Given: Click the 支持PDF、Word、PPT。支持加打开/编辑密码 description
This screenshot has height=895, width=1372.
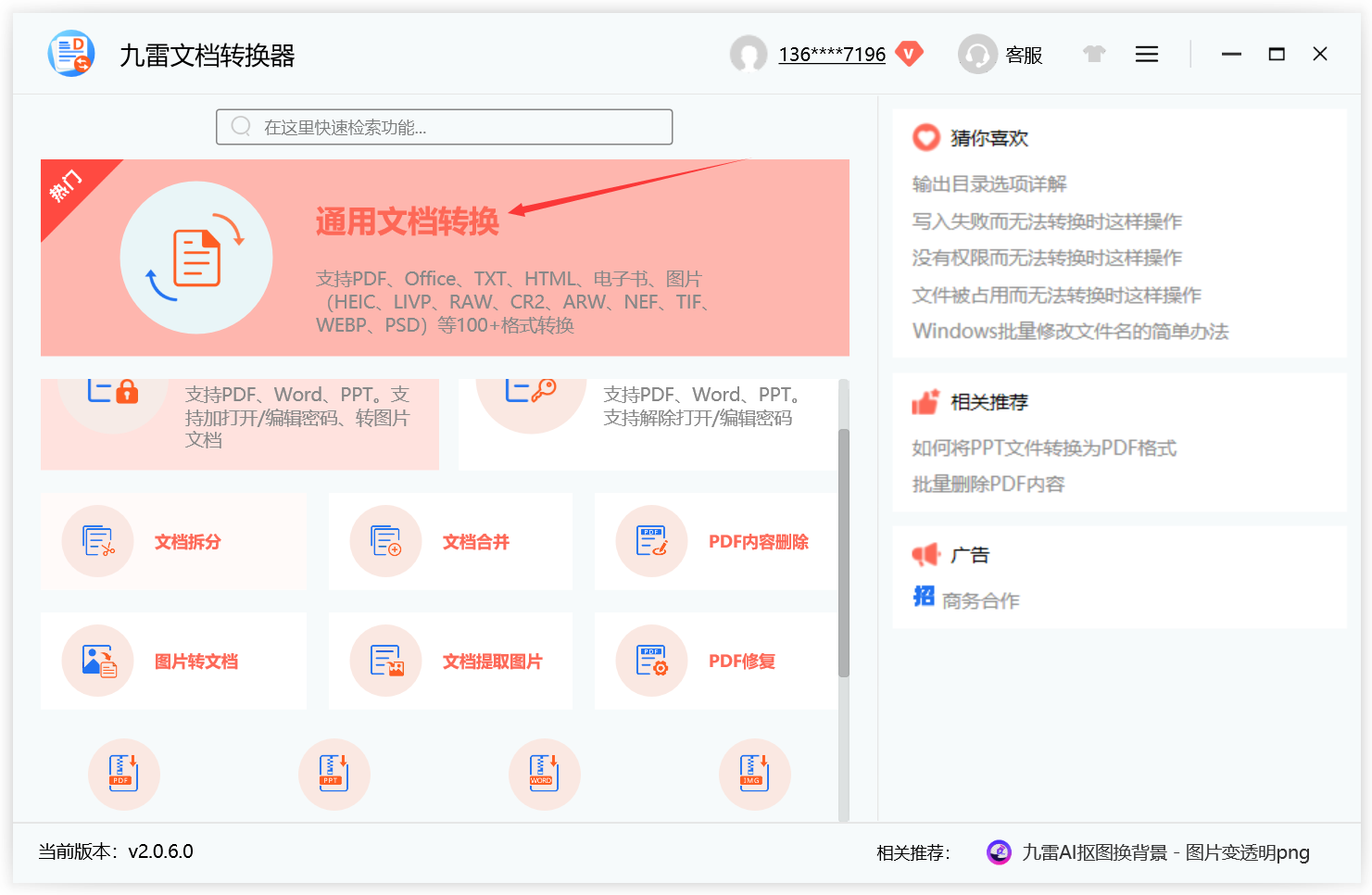Looking at the screenshot, I should point(296,417).
